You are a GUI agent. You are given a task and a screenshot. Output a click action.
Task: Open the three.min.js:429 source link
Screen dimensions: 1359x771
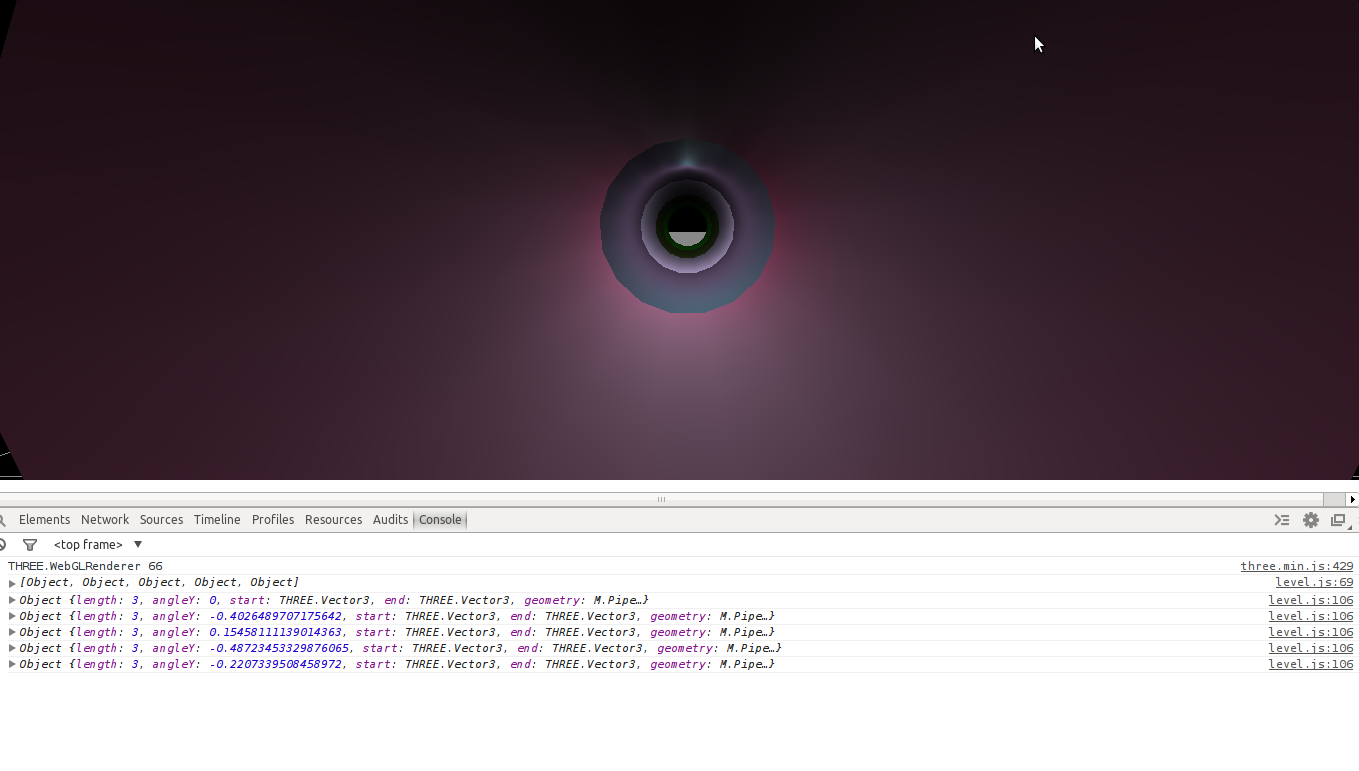[1296, 567]
